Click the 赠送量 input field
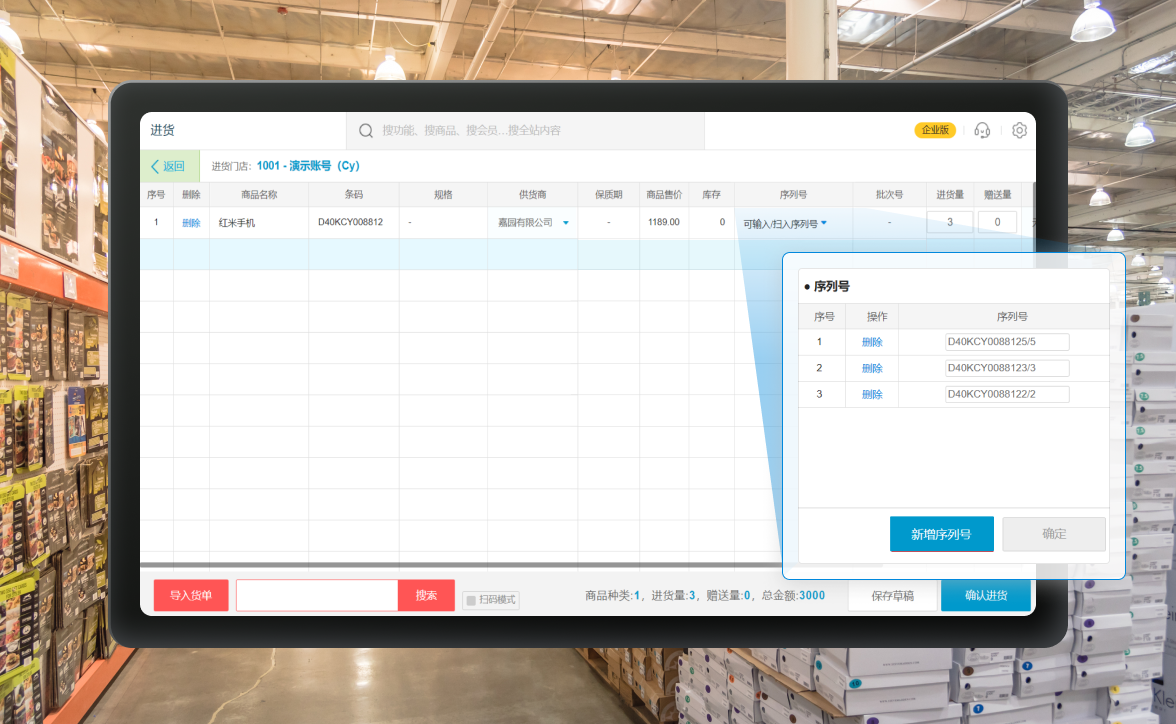1176x724 pixels. click(997, 222)
